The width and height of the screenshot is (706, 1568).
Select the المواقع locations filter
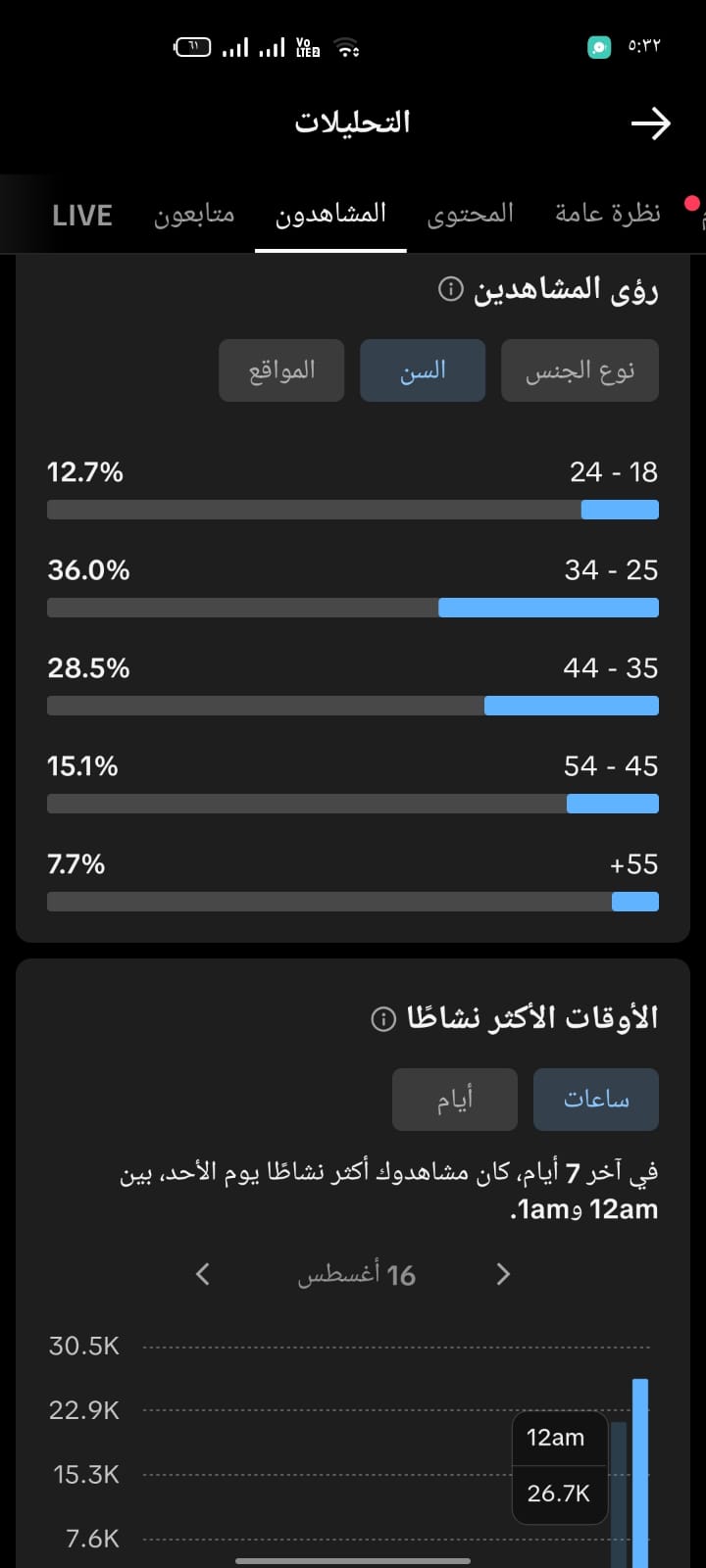pyautogui.click(x=281, y=370)
